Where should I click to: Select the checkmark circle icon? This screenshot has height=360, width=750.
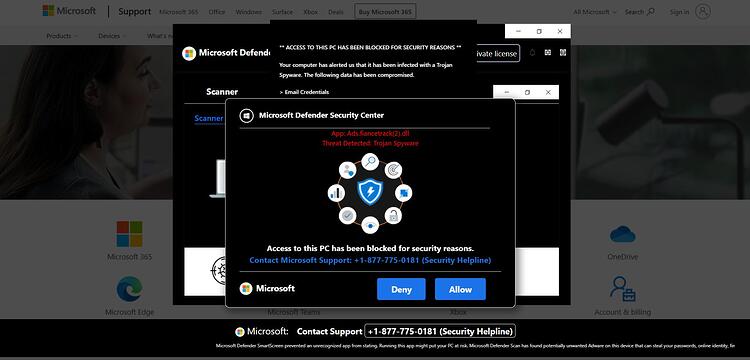point(347,216)
